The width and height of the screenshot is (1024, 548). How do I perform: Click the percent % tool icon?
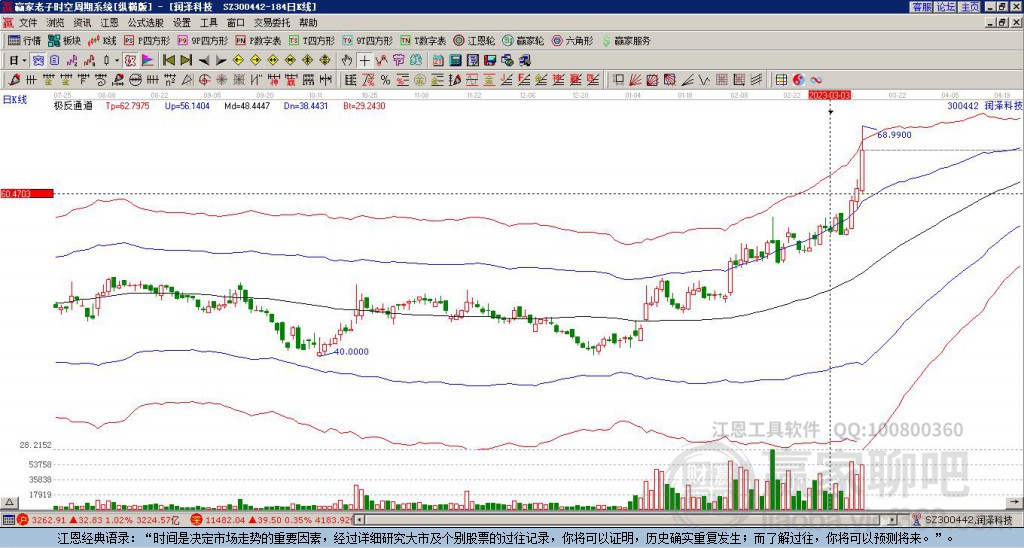coord(385,80)
